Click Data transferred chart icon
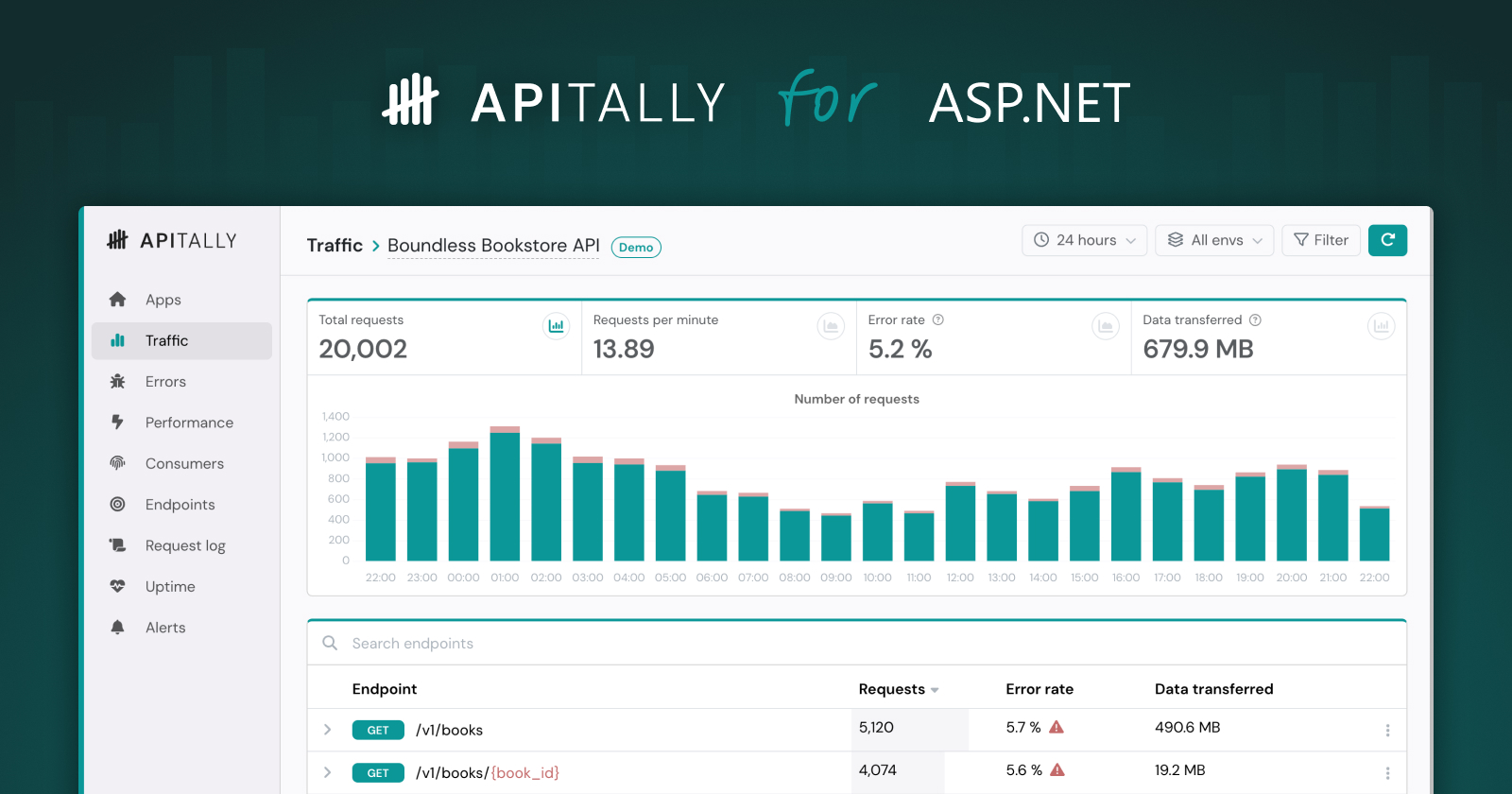 point(1381,326)
